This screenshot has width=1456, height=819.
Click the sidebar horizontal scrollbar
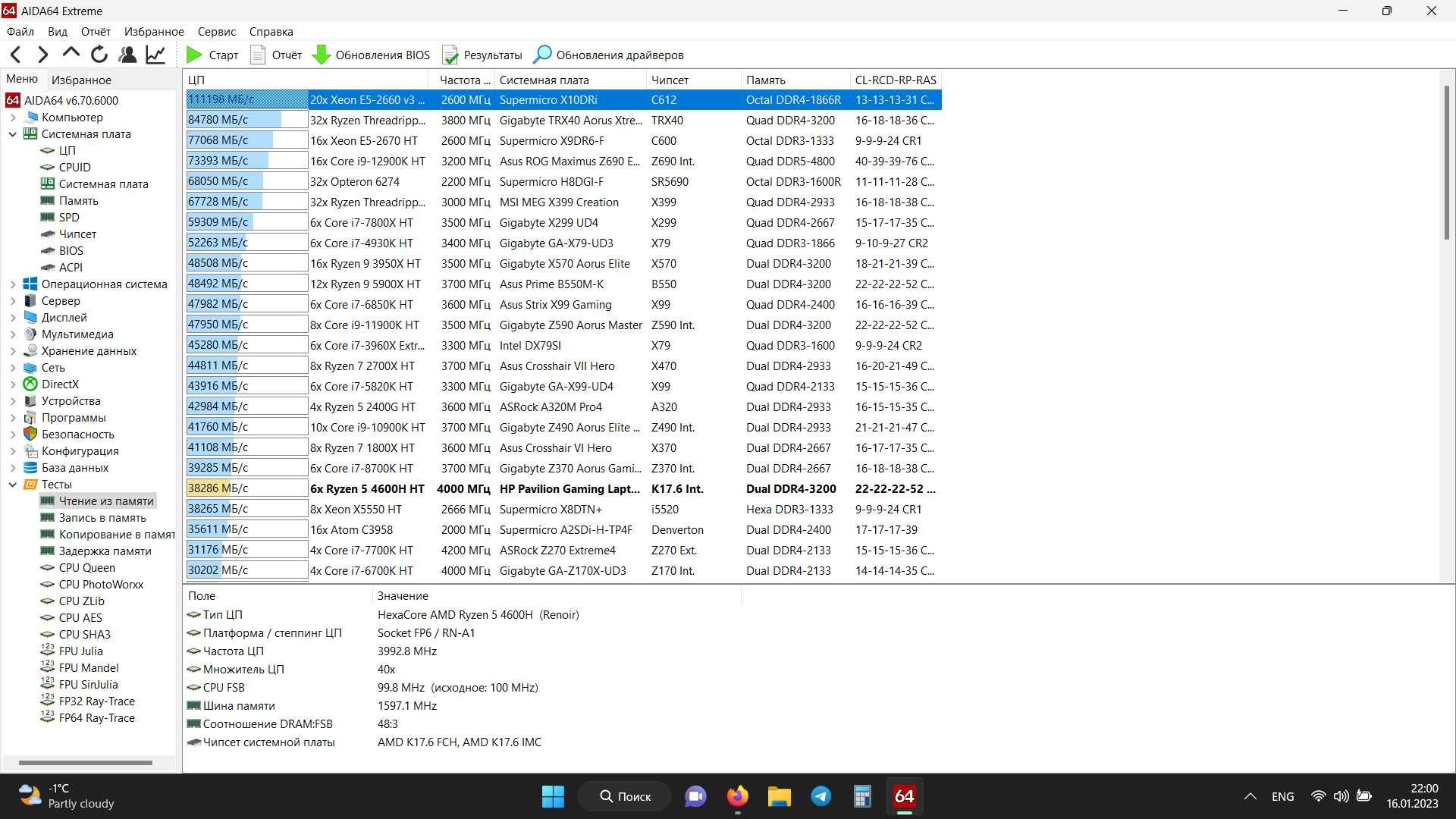(x=85, y=762)
